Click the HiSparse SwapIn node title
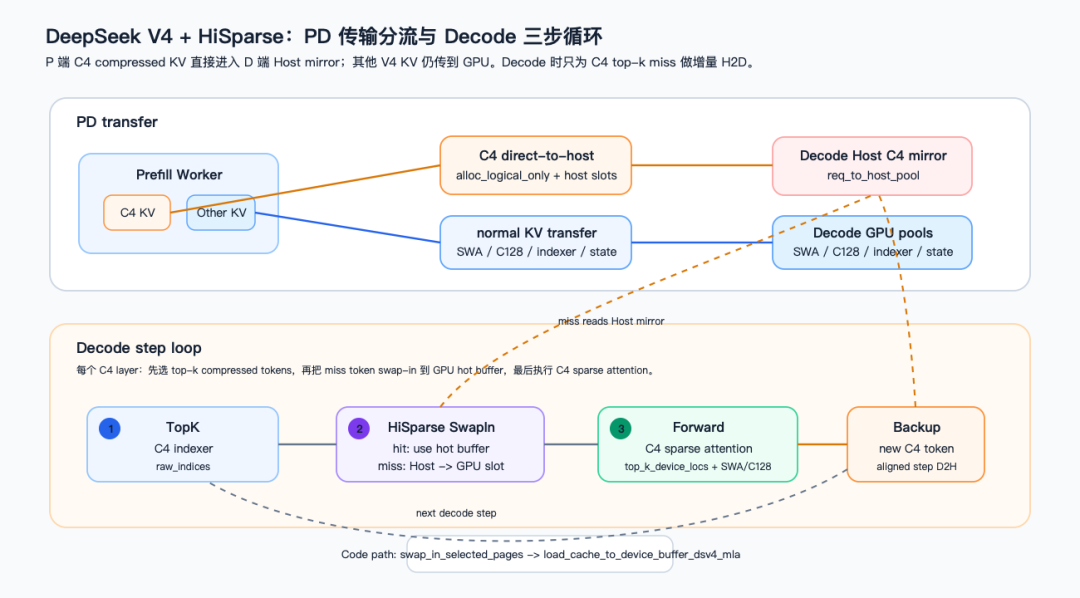This screenshot has width=1080, height=598. [441, 427]
